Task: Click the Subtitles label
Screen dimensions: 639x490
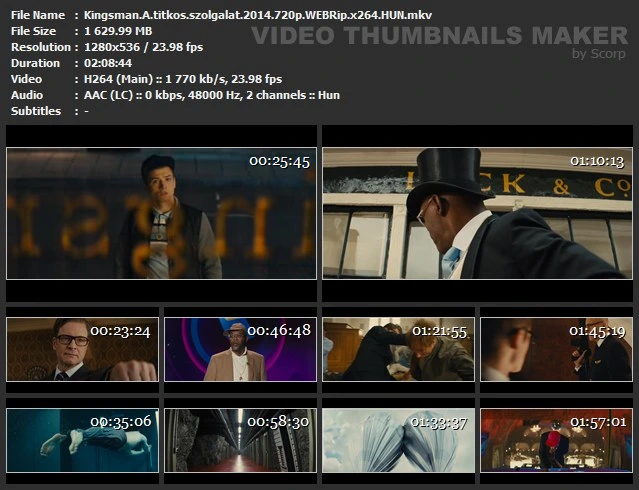Action: click(36, 111)
